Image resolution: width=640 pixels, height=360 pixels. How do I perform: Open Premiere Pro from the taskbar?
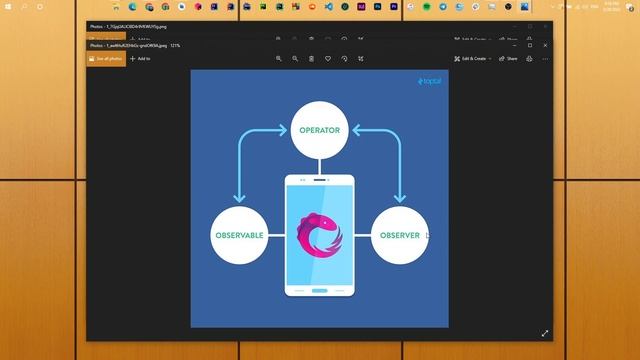tap(394, 7)
